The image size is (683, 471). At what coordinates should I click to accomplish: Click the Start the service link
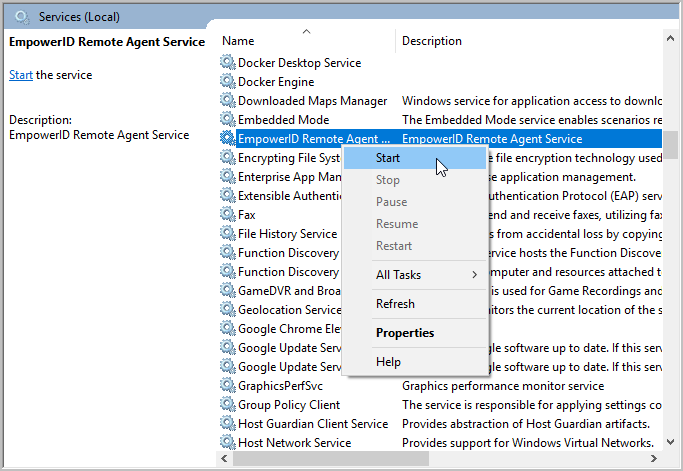[x=21, y=75]
